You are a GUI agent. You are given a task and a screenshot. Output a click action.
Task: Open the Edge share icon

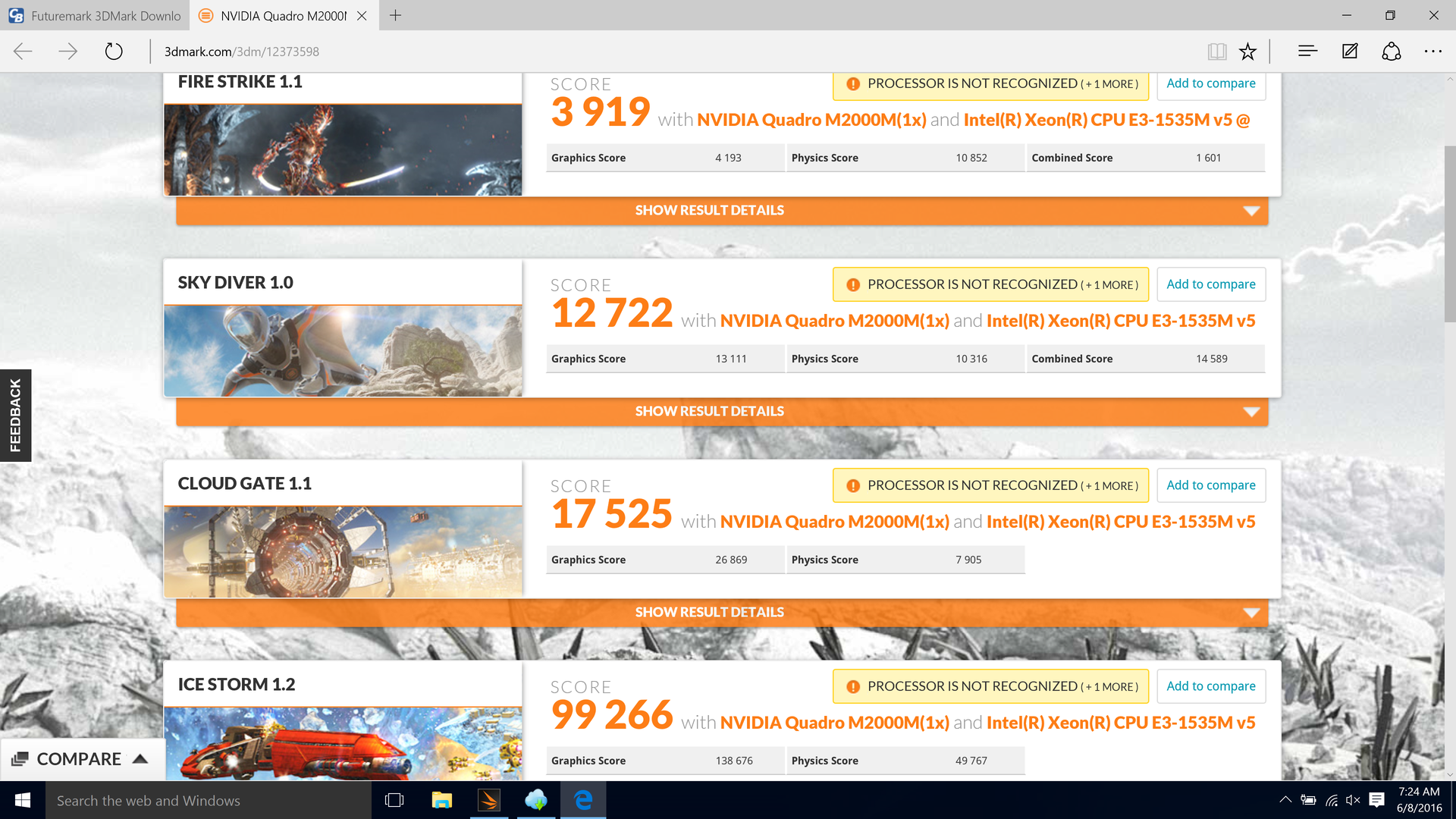point(1391,52)
